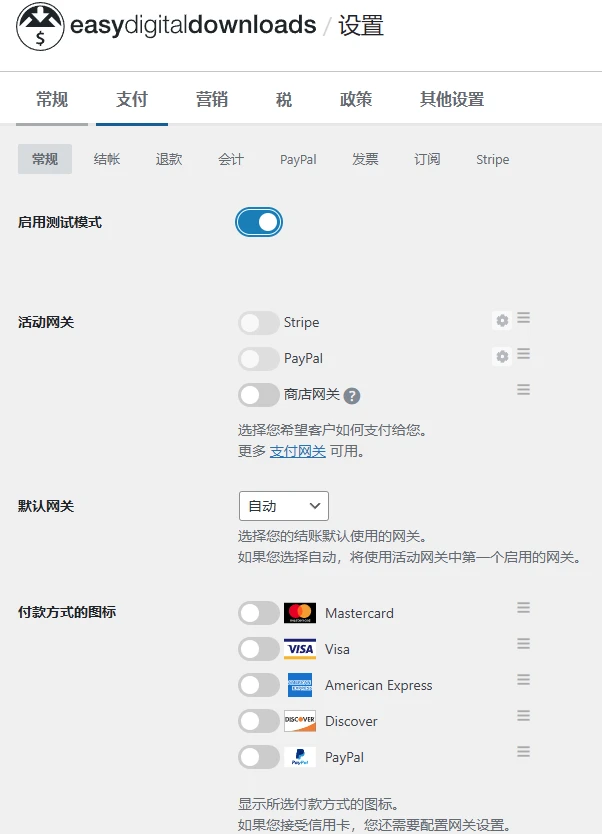
Task: Click the American Express row reorder handle
Action: pyautogui.click(x=523, y=680)
